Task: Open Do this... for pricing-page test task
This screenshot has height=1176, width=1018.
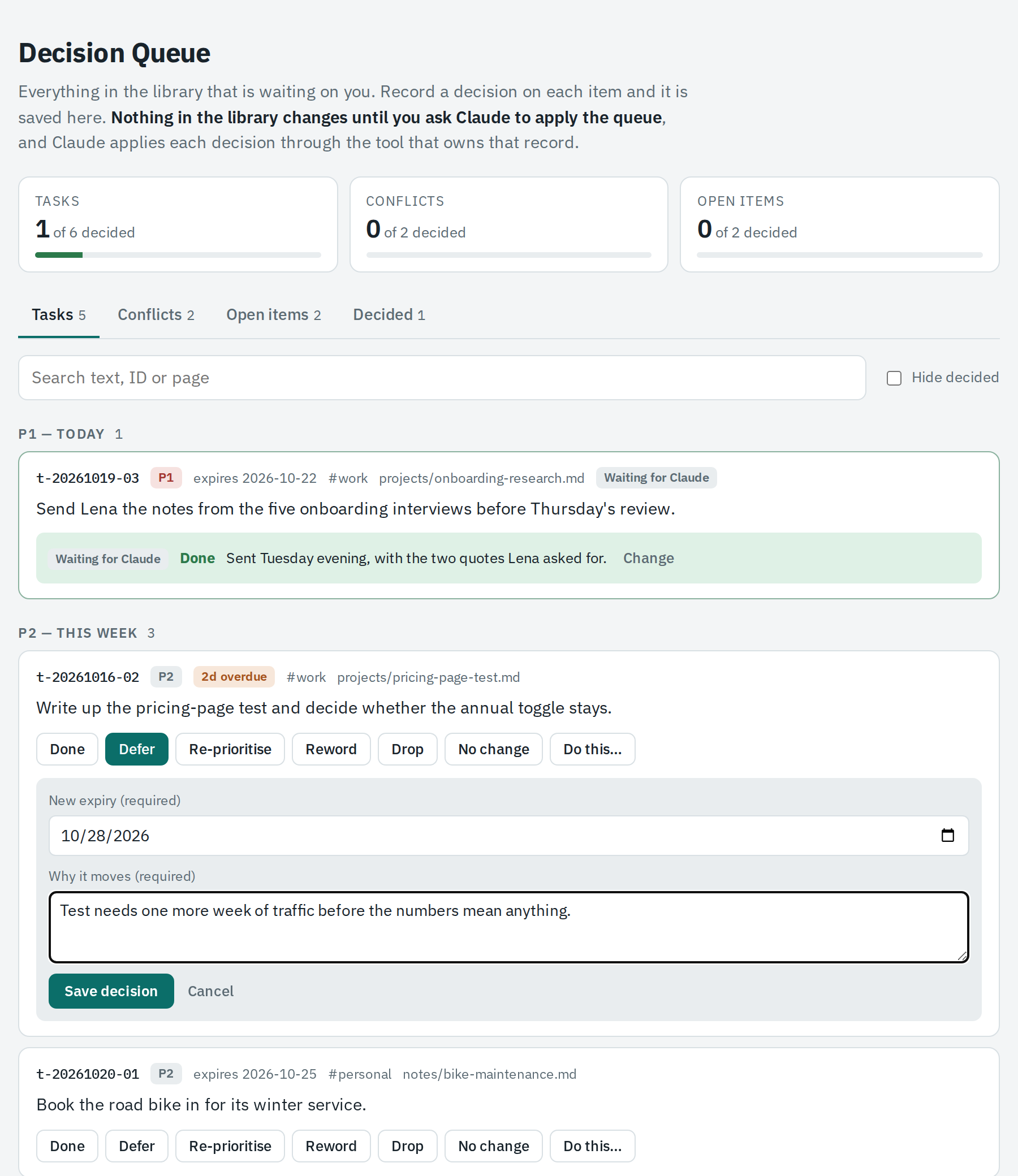Action: point(593,749)
